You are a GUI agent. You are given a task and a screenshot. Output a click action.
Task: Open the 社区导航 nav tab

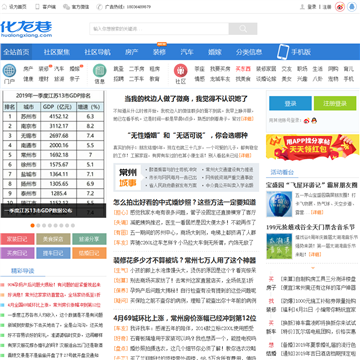pos(97,52)
